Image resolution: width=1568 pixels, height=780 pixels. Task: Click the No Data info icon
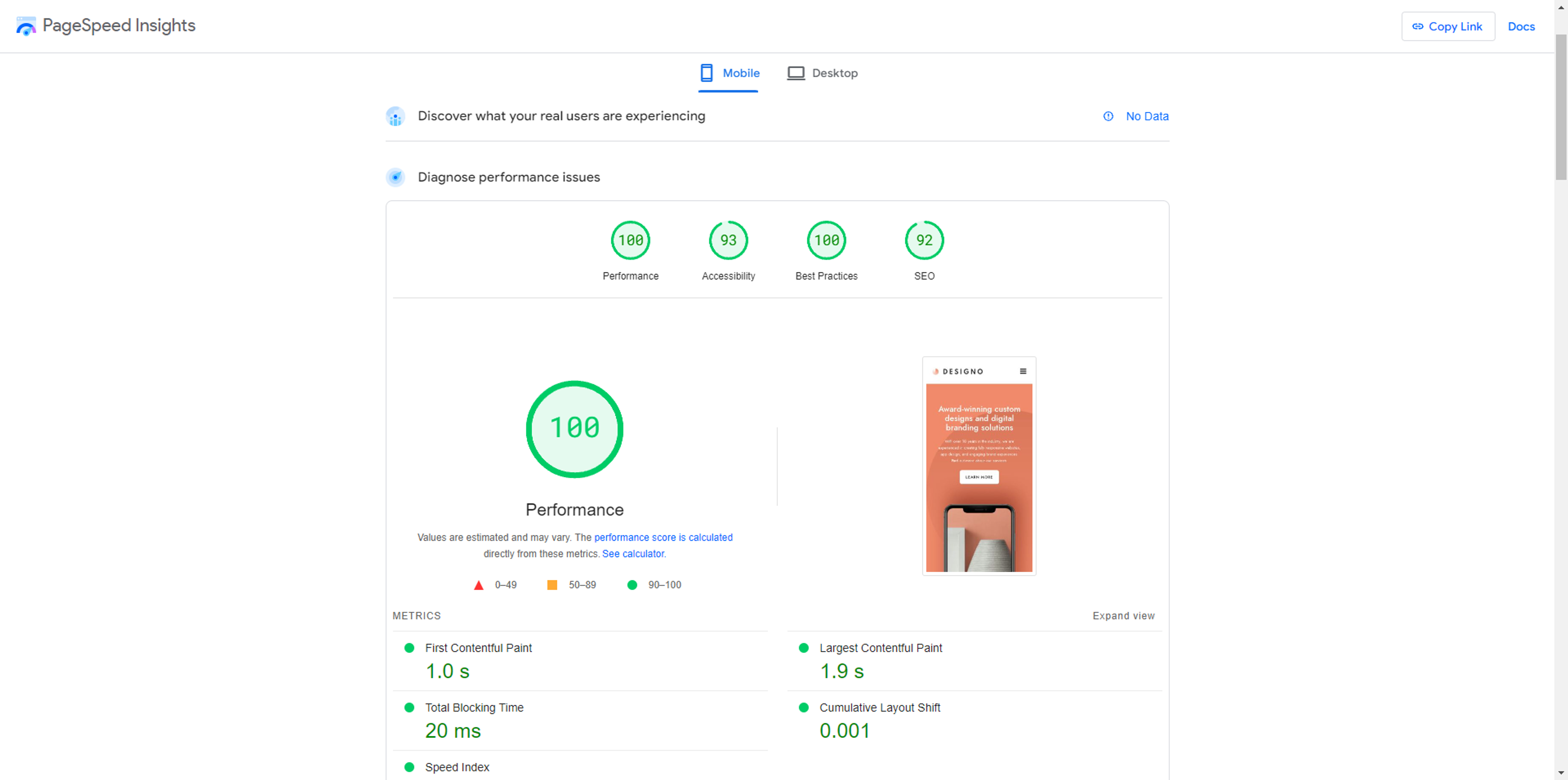click(1108, 116)
